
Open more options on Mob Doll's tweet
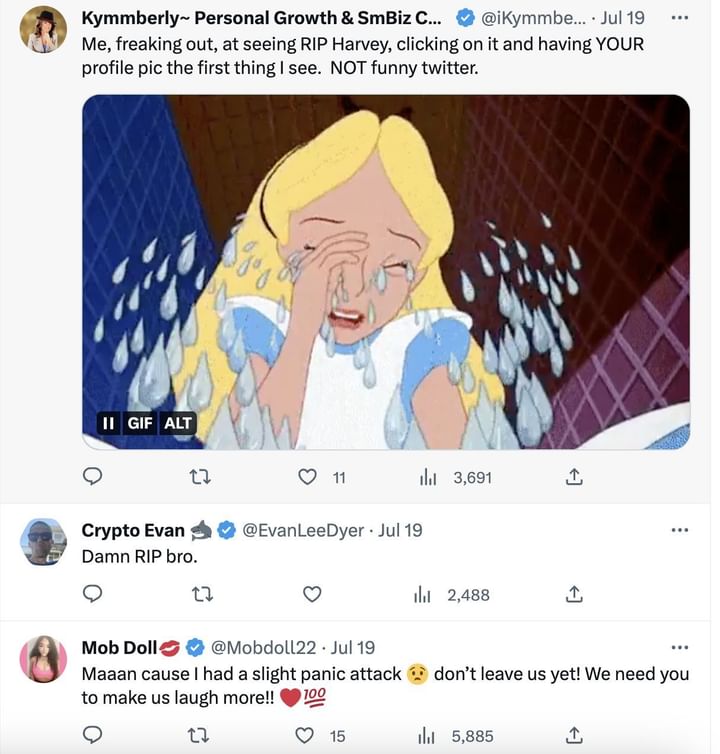[680, 647]
